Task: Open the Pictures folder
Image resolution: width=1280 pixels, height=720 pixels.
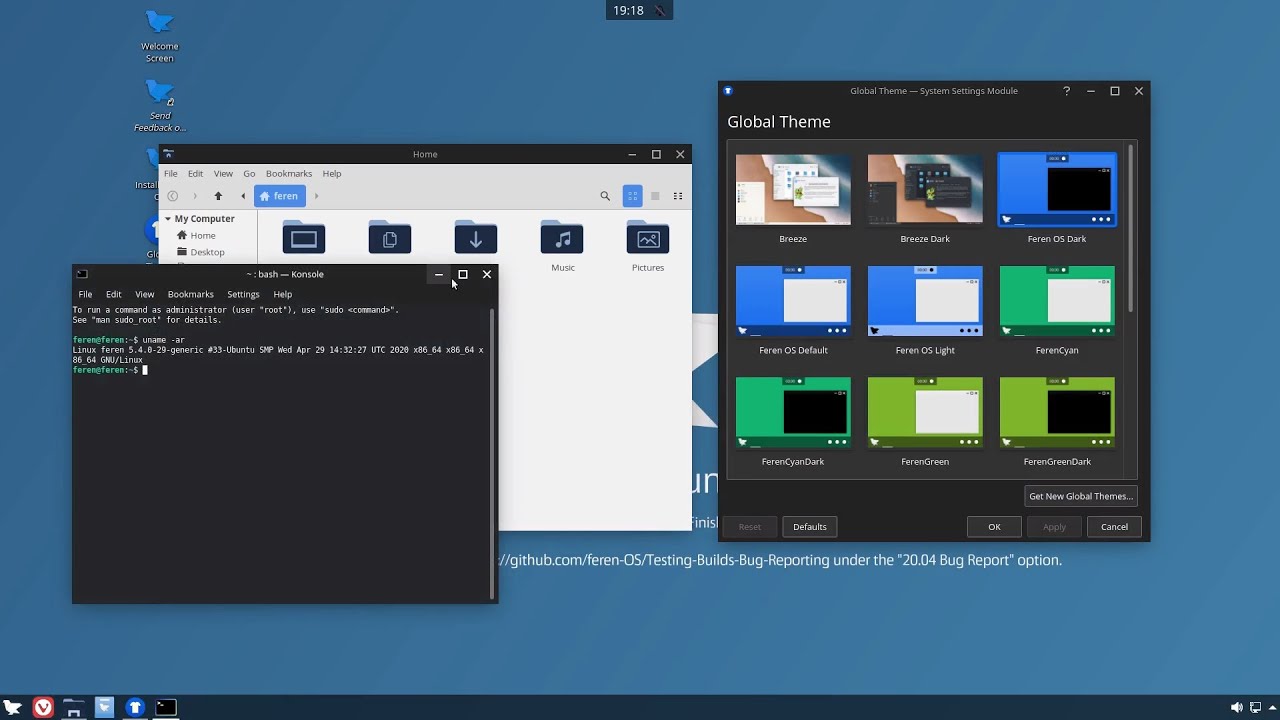Action: [x=648, y=246]
